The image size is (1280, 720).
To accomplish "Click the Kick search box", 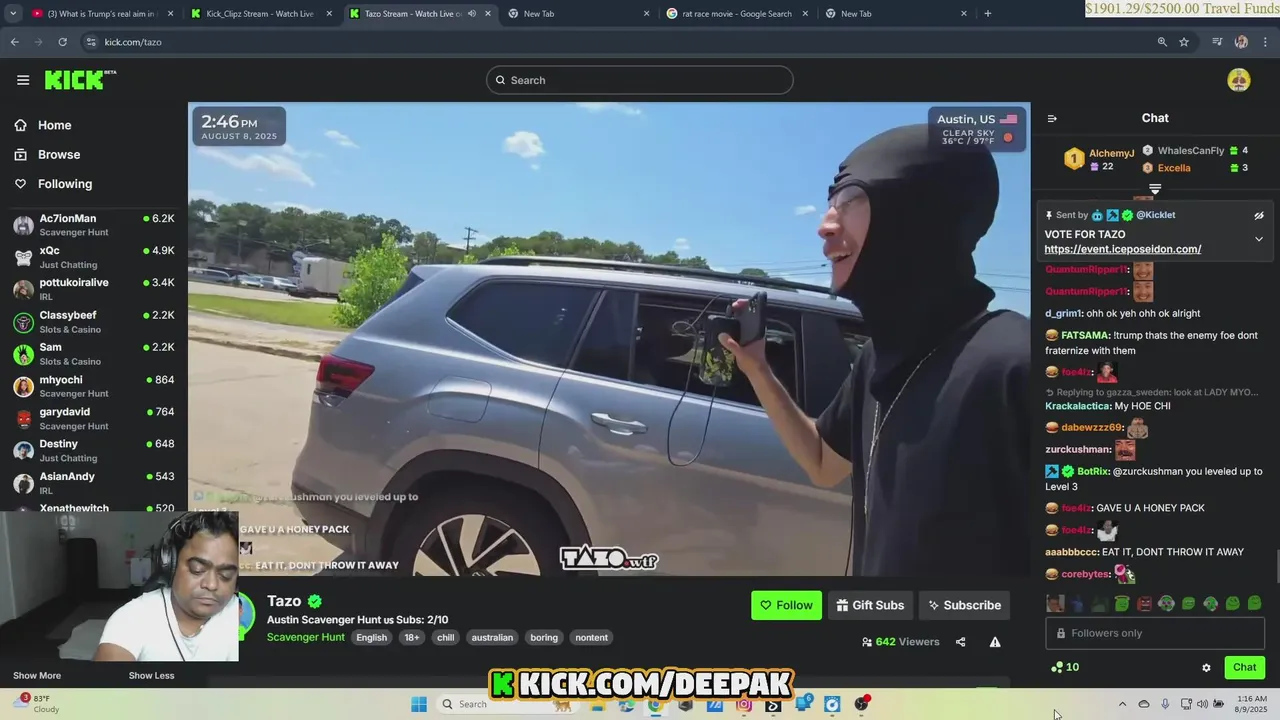I will [640, 80].
